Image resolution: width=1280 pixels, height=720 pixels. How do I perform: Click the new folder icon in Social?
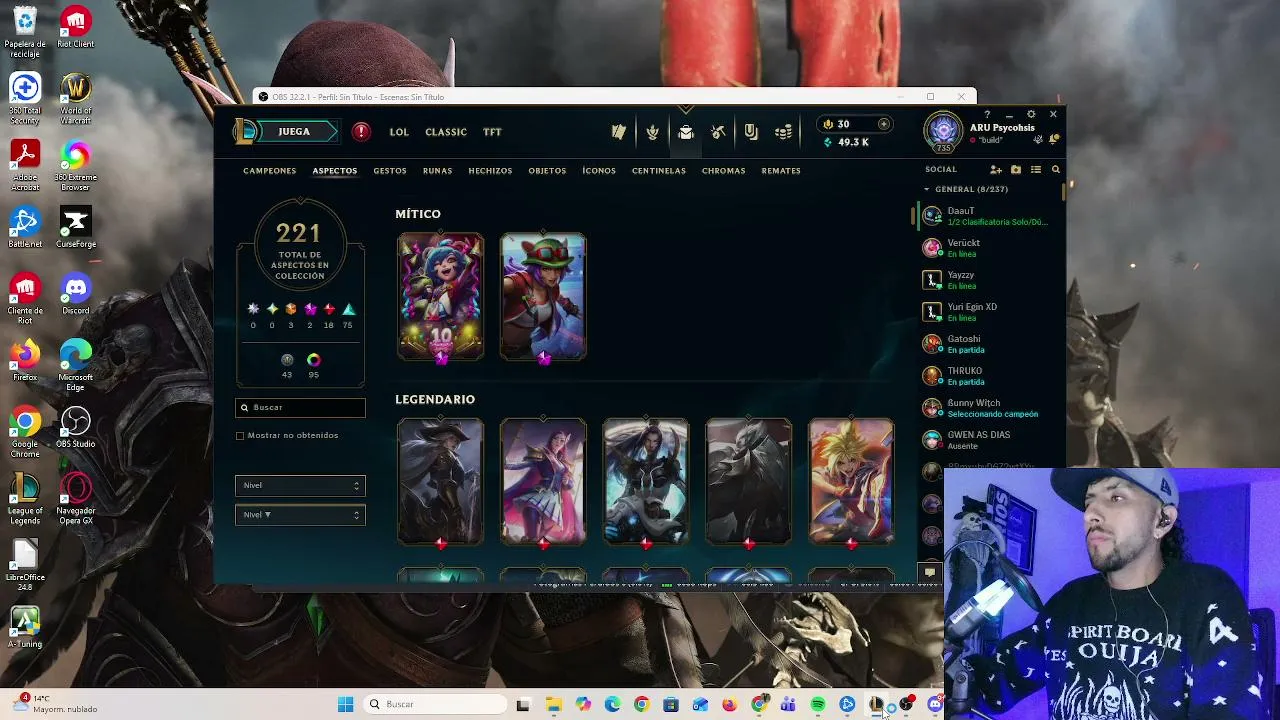click(x=1016, y=170)
